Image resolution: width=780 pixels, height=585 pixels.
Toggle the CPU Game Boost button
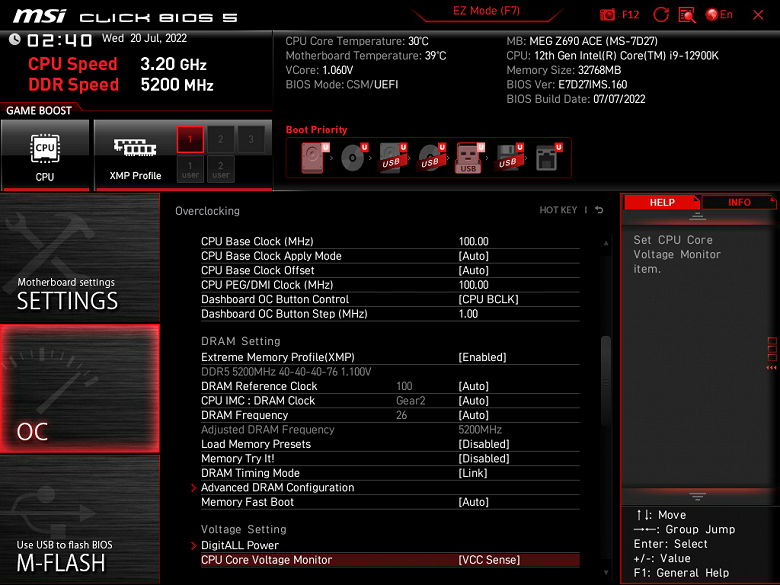(45, 155)
